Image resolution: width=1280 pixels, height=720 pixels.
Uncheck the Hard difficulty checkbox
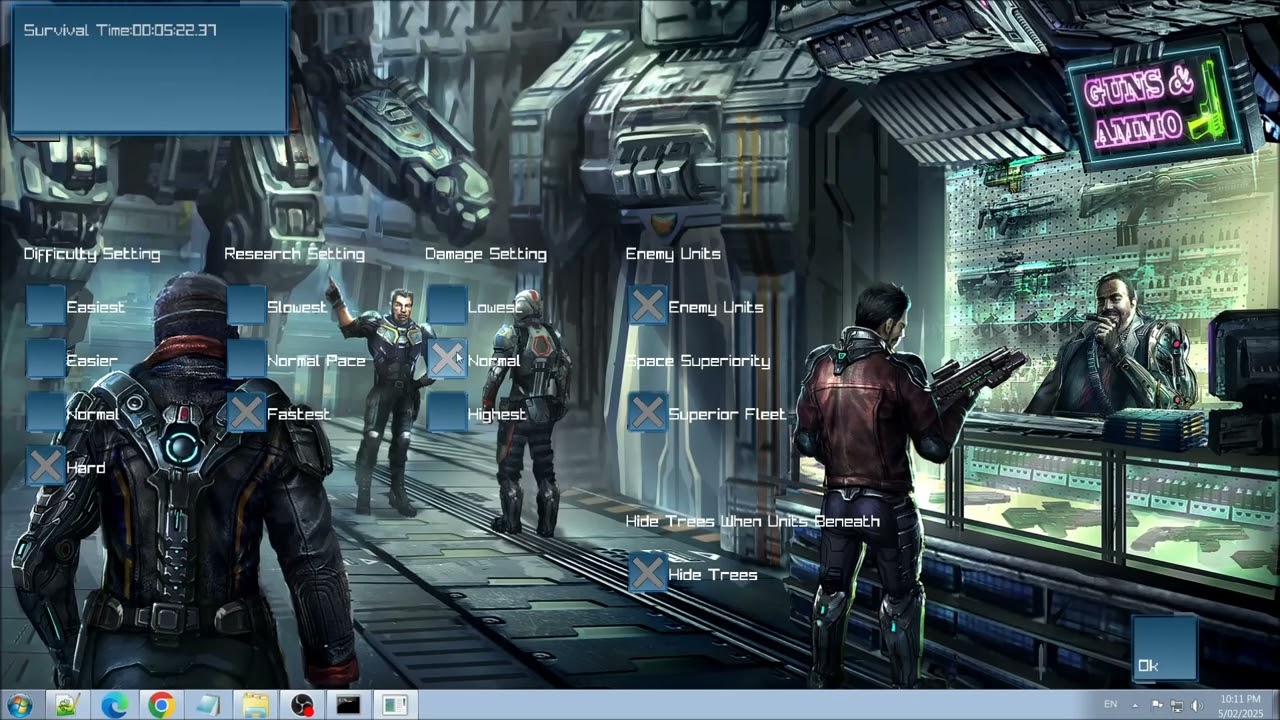[x=45, y=466]
